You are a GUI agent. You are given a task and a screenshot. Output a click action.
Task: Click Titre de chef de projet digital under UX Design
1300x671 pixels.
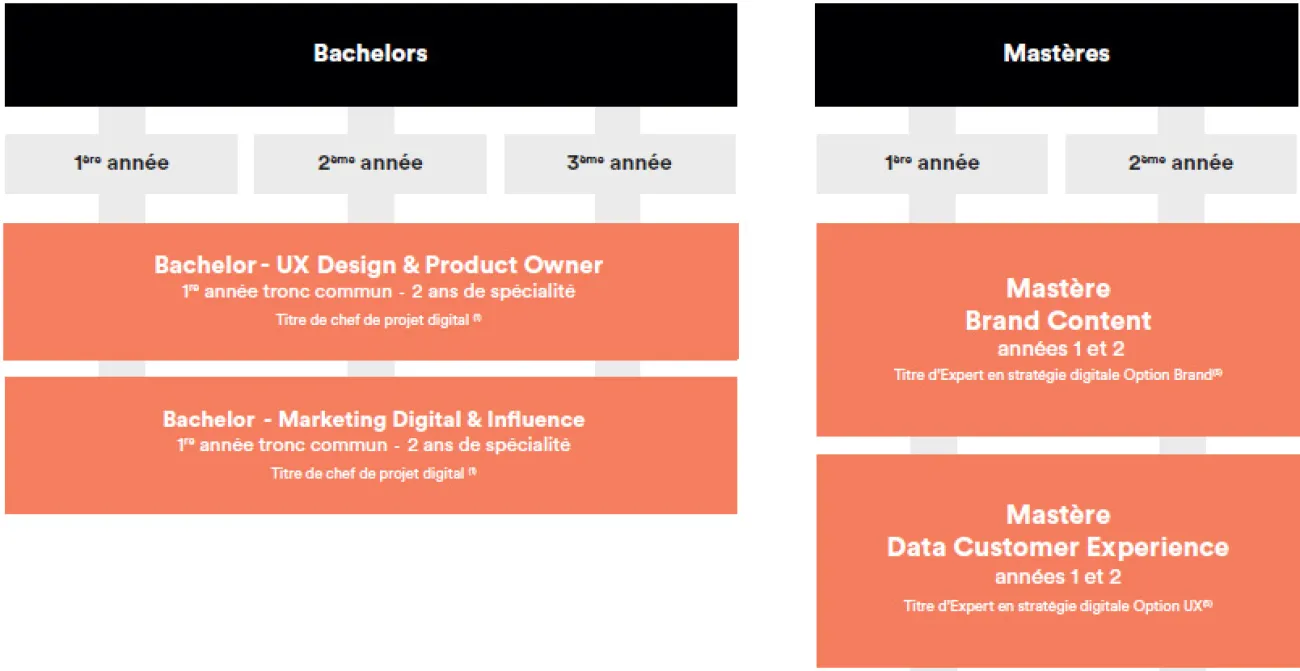pyautogui.click(x=378, y=320)
